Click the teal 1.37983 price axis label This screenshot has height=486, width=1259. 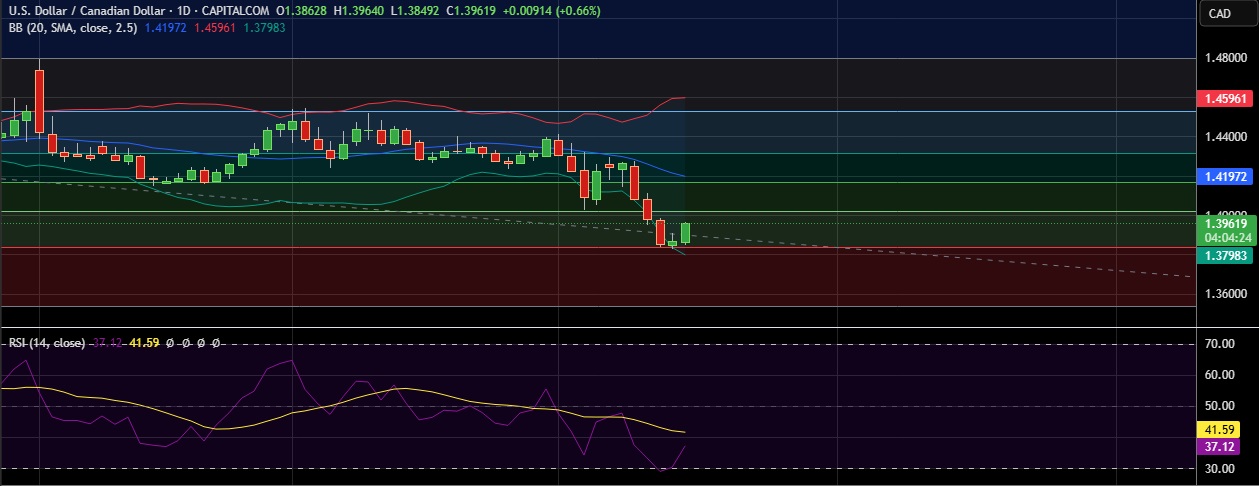(x=1223, y=256)
